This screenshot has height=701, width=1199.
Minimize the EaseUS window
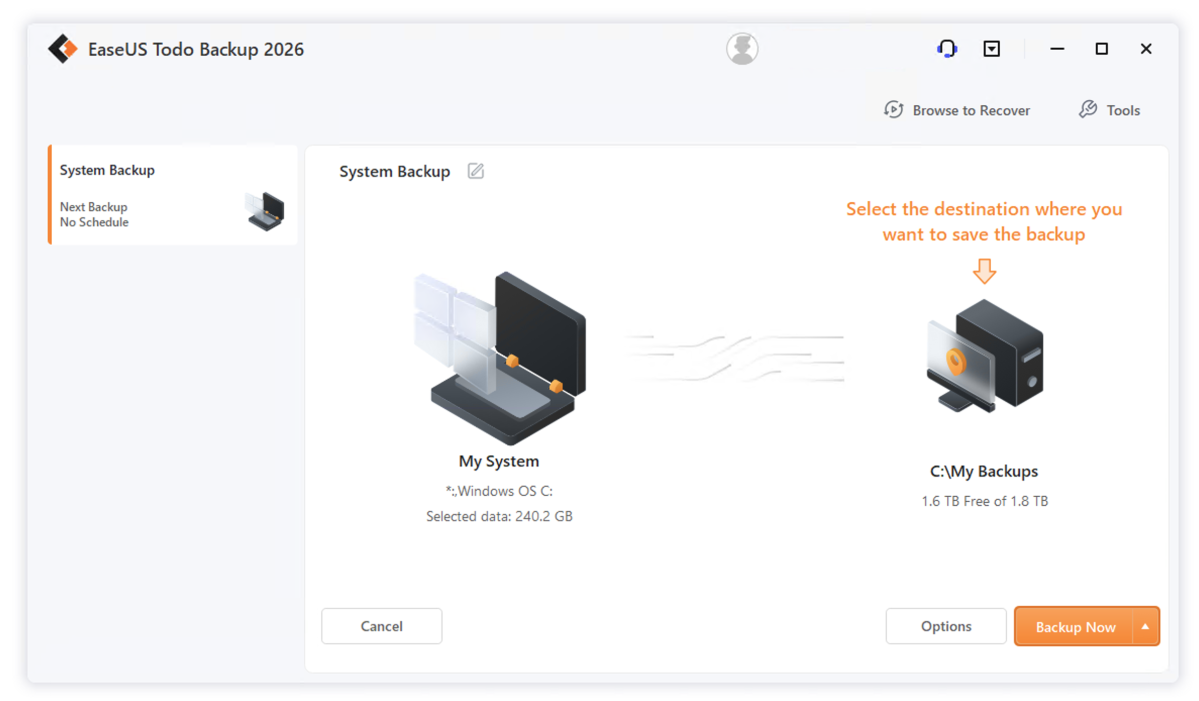click(1057, 49)
